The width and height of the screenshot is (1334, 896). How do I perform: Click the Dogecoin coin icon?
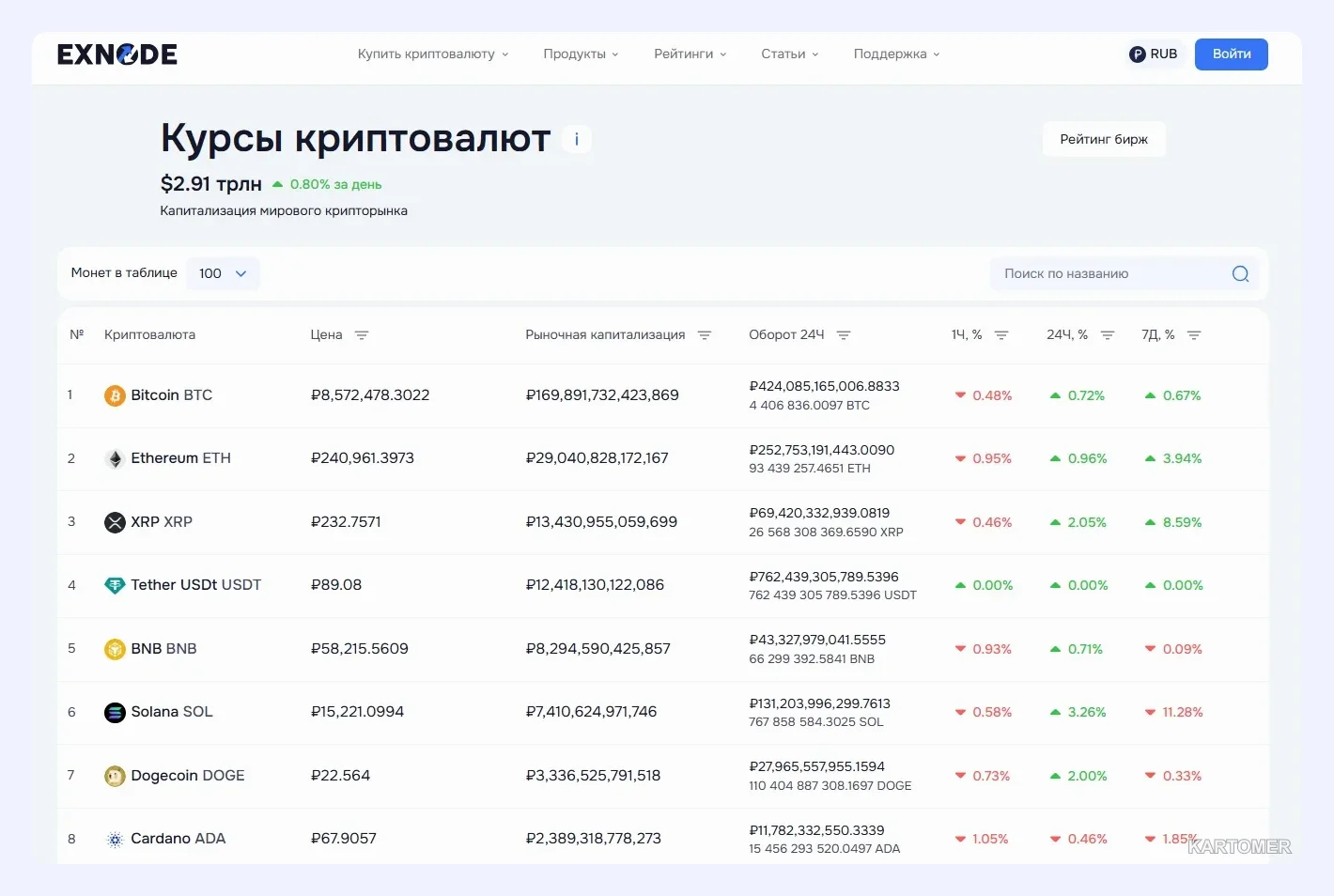click(115, 776)
